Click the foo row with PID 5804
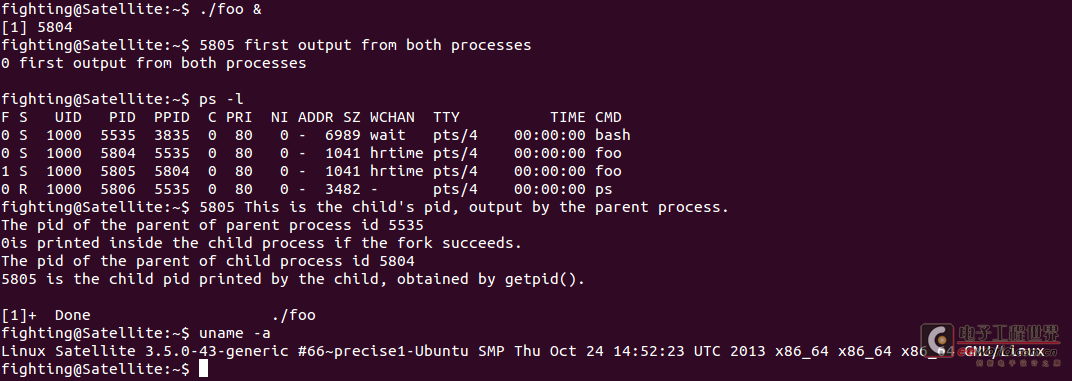Screen dimensions: 1072x381 tap(312, 153)
